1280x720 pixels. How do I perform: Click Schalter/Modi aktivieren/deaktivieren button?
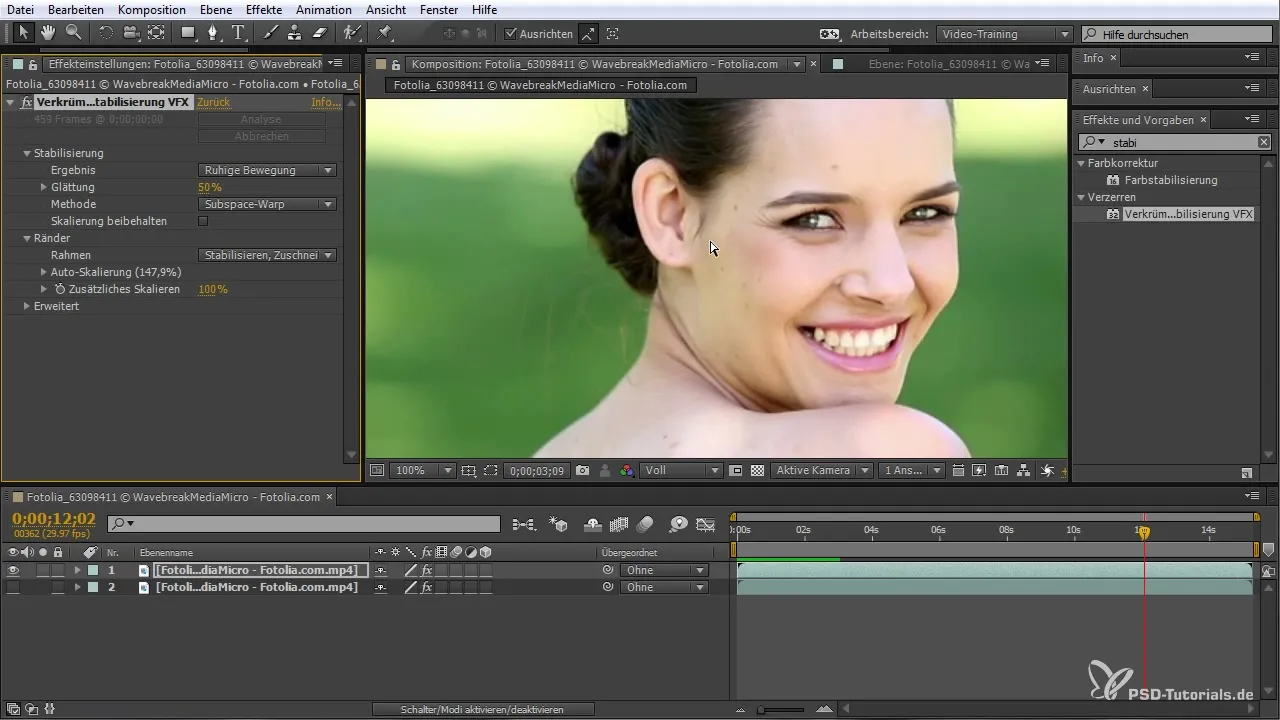pos(482,709)
